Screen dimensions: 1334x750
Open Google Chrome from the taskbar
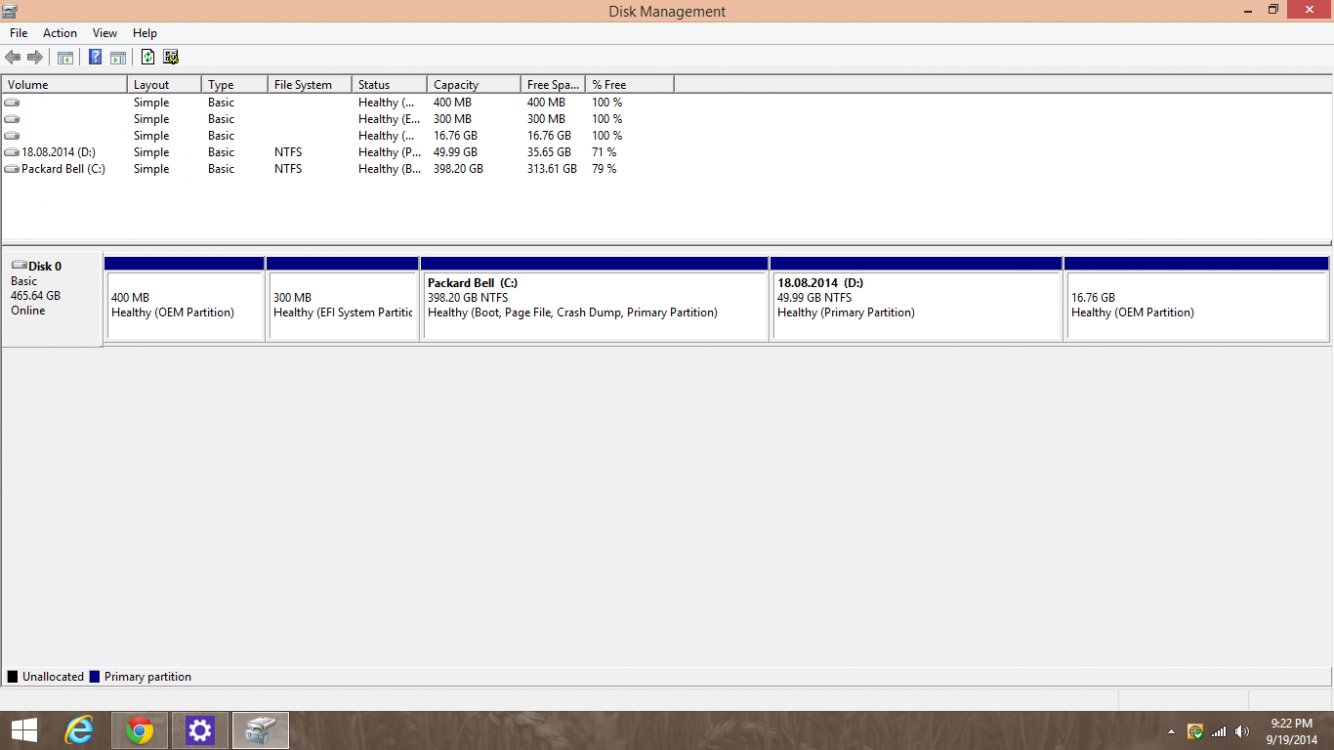pos(139,731)
